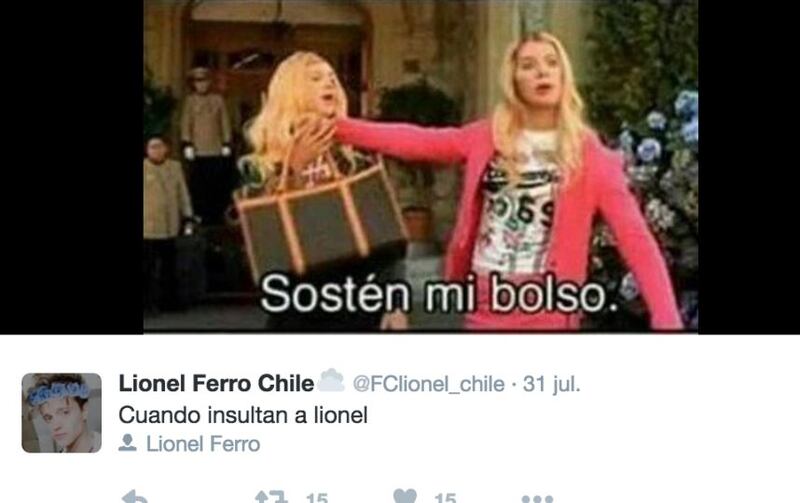Click the cloud emoji after the display name
Image resolution: width=800 pixels, height=503 pixels.
coord(331,381)
